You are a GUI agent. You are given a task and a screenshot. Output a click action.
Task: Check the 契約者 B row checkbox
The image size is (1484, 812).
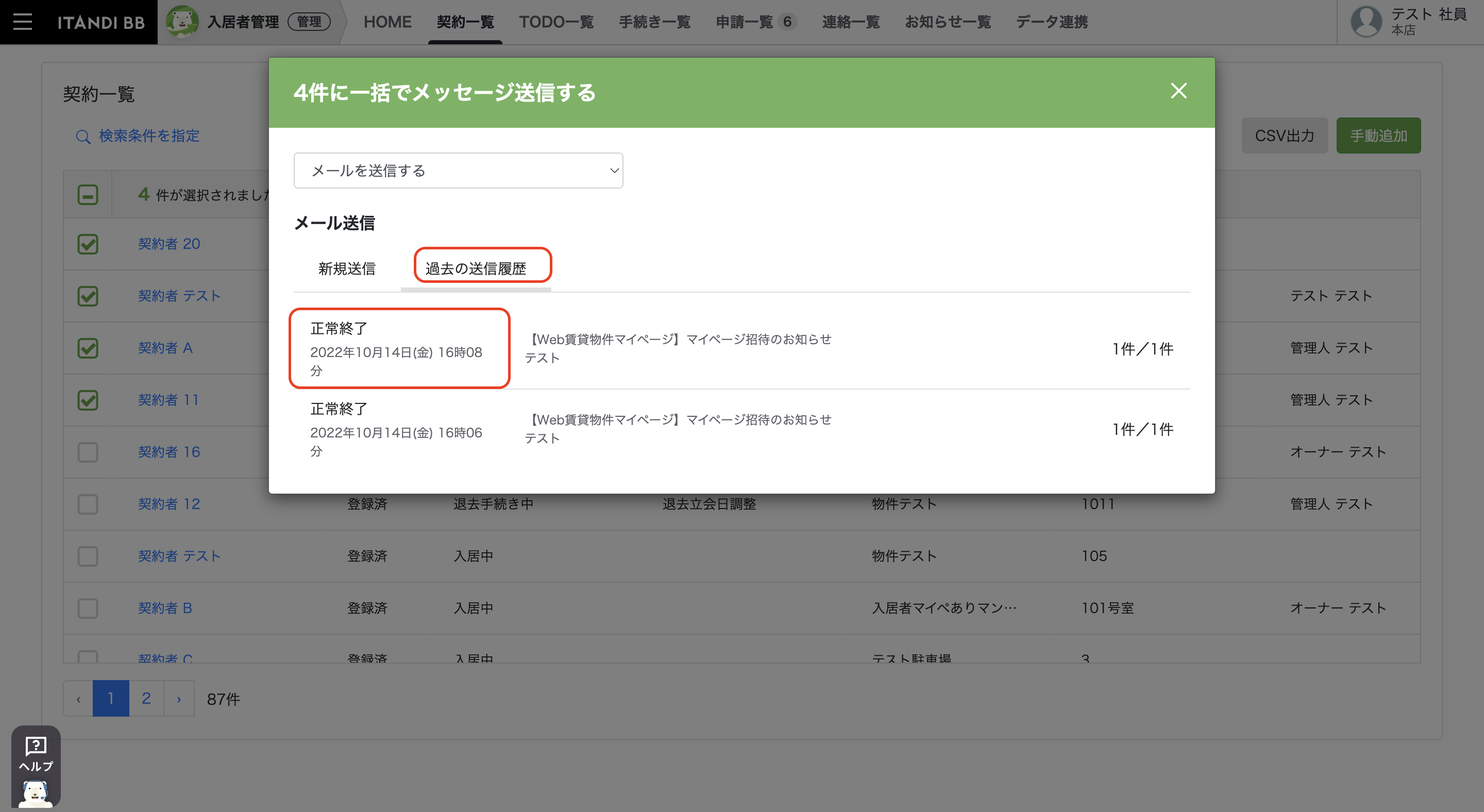[x=88, y=608]
